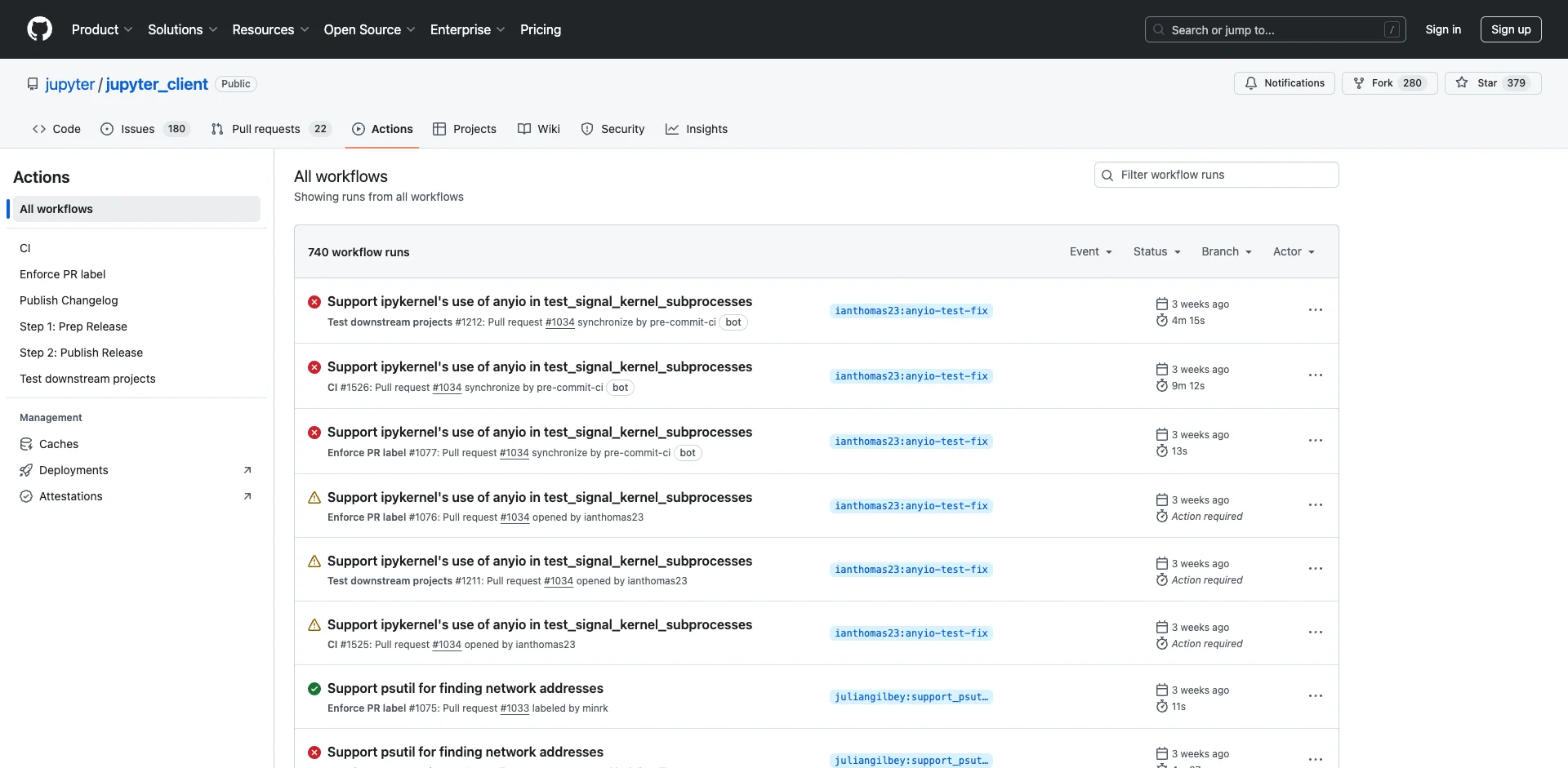This screenshot has width=1568, height=768.
Task: Open Enforce PR label #1077 run title
Action: (540, 432)
